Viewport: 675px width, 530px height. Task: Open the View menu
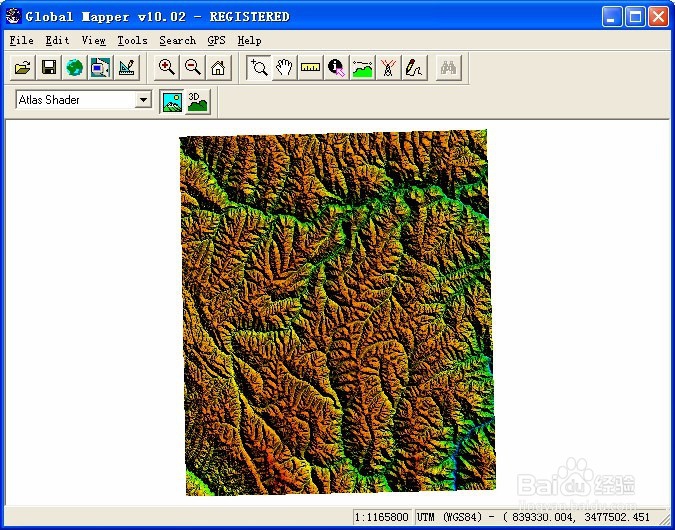(x=93, y=40)
